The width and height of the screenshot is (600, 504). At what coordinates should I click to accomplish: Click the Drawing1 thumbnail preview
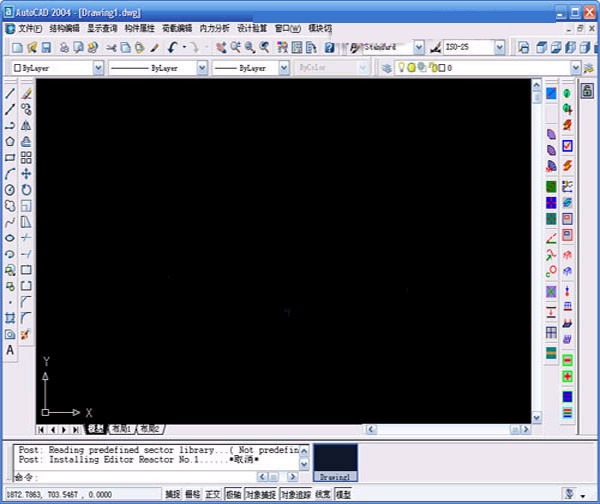tap(336, 462)
